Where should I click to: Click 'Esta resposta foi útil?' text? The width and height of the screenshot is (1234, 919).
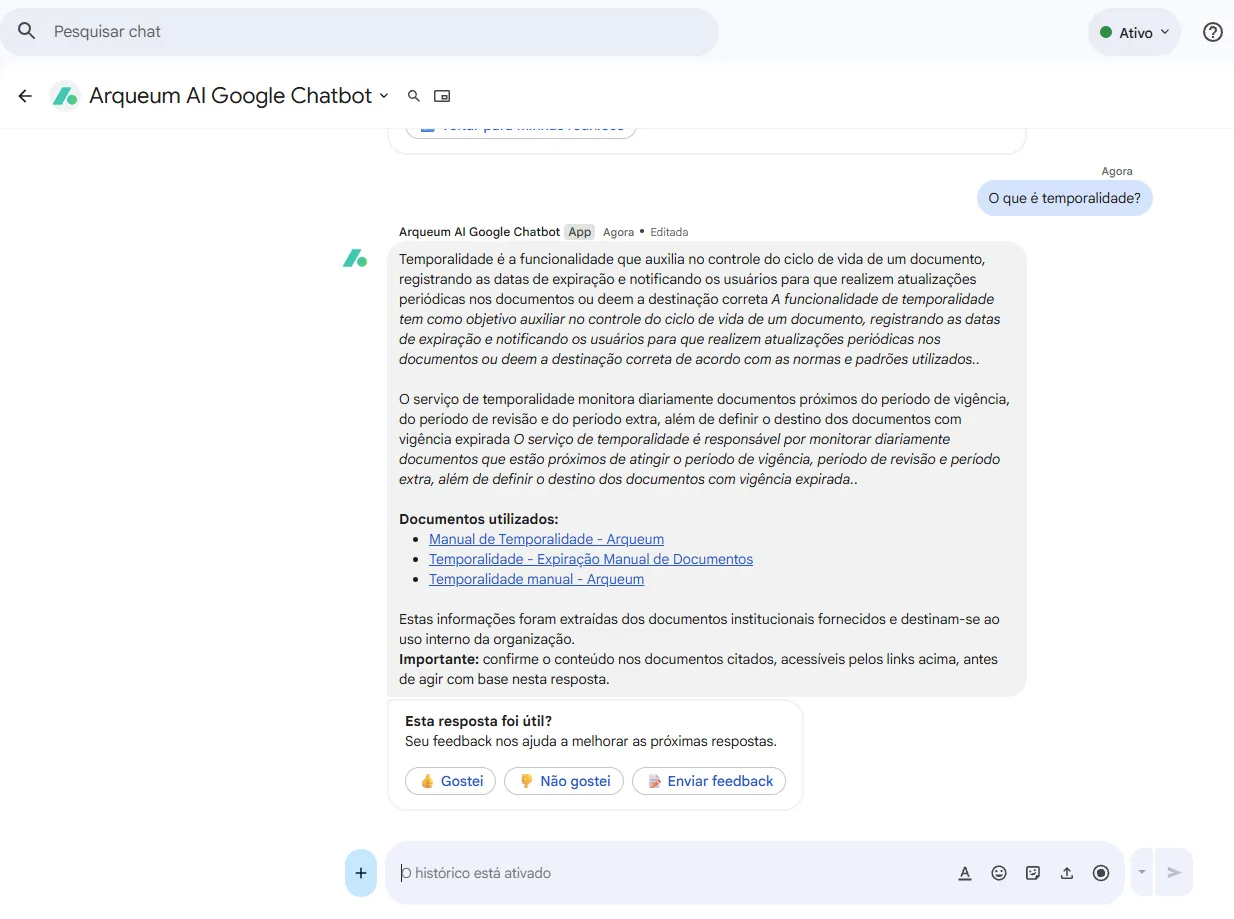click(x=478, y=721)
